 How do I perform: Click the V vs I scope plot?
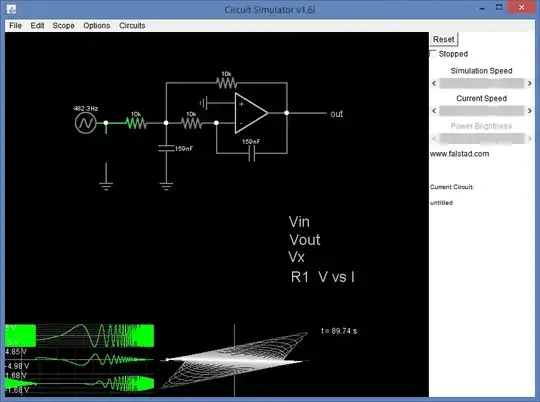pyautogui.click(x=235, y=360)
